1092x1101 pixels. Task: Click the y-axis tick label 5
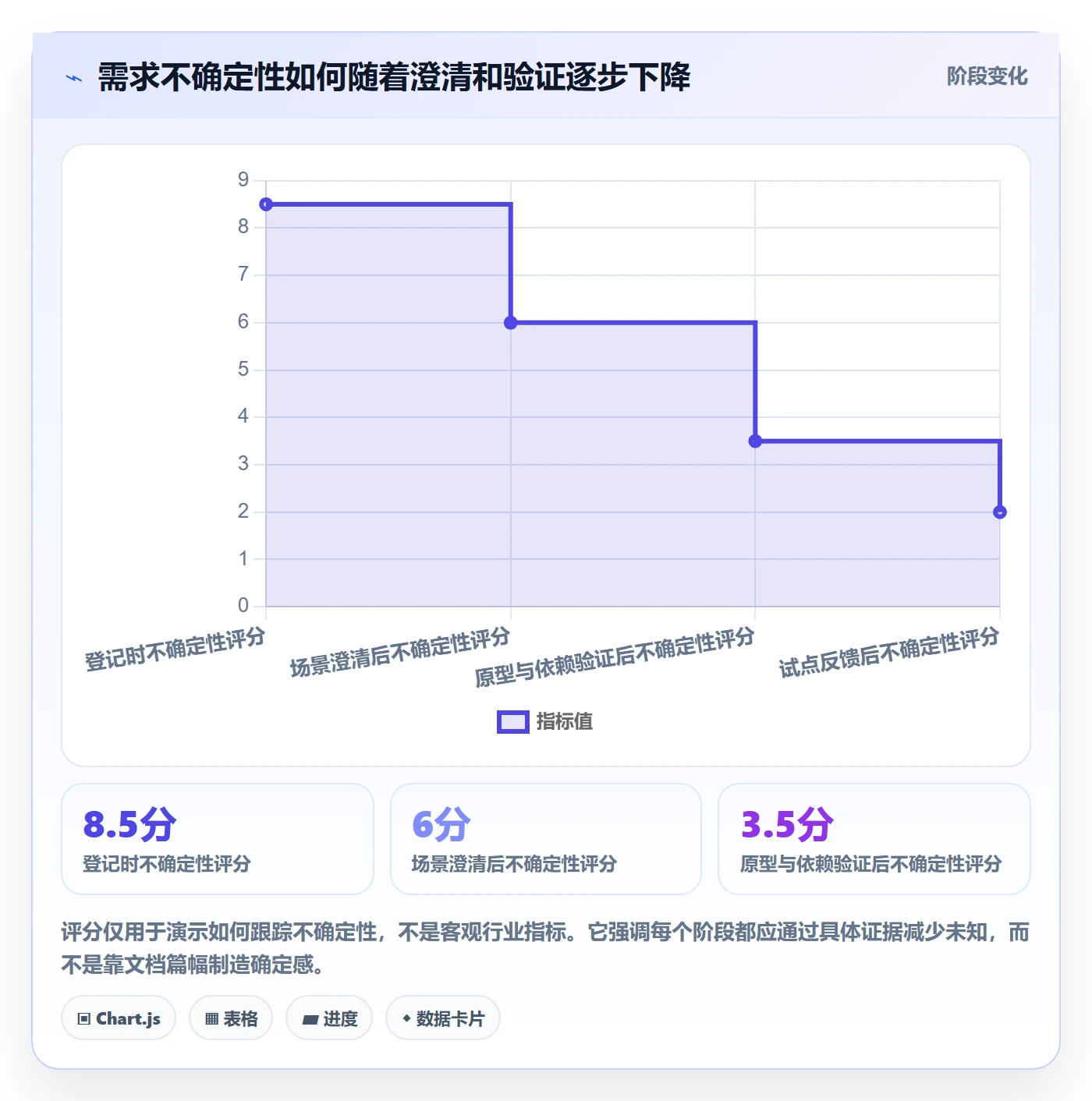point(243,369)
